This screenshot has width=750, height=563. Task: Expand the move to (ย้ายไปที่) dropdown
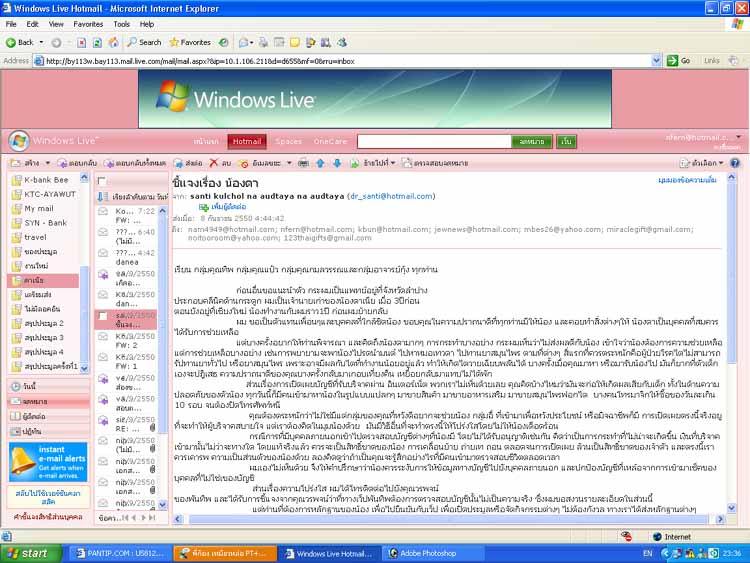[x=393, y=163]
